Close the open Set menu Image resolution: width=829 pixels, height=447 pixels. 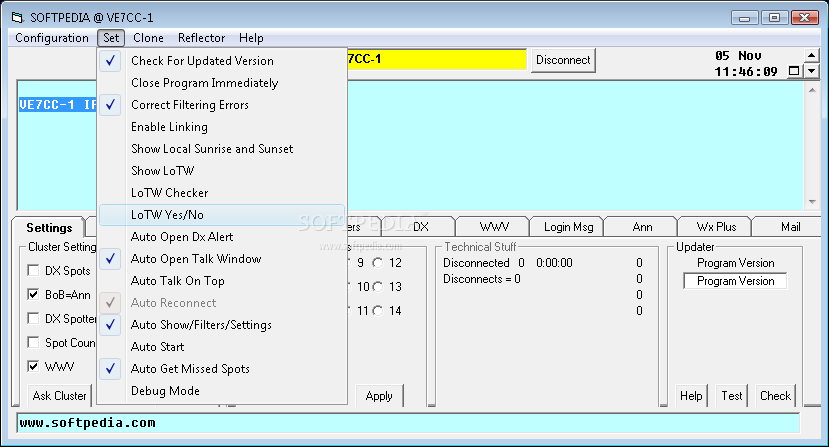[x=111, y=38]
